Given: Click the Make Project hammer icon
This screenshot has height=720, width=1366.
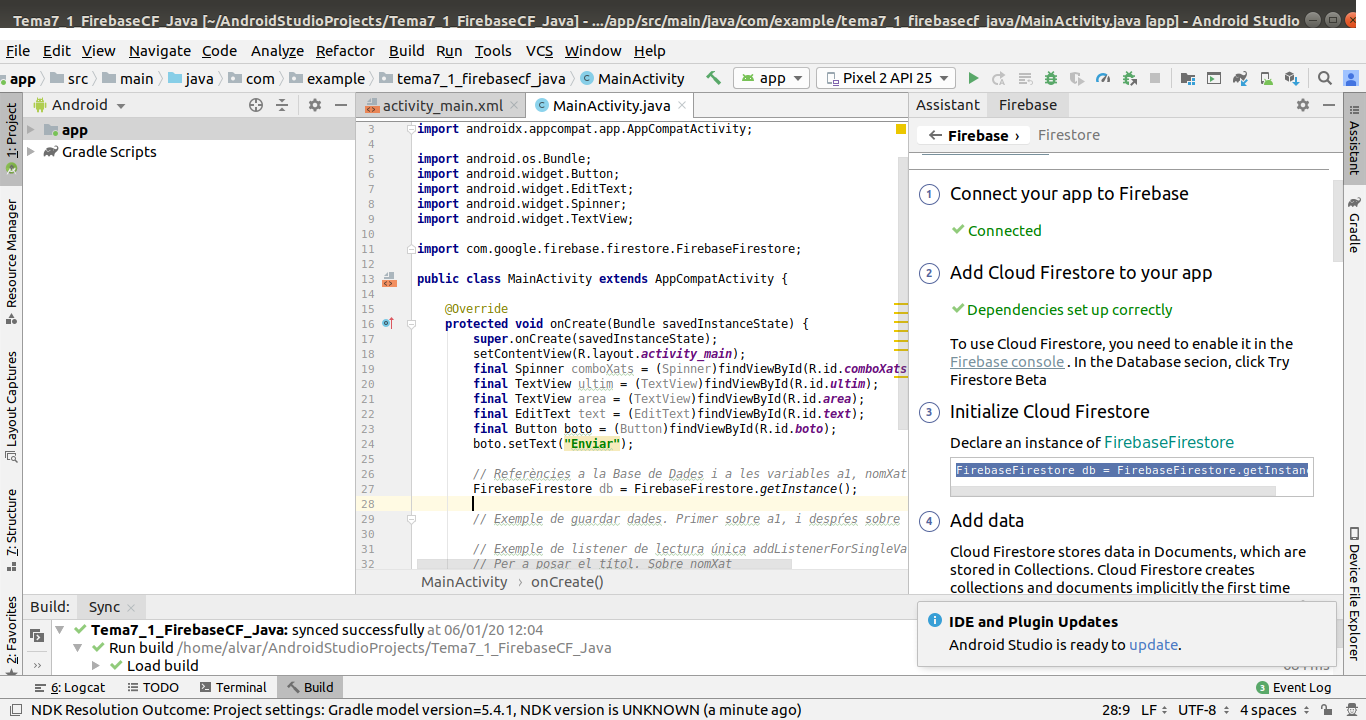Looking at the screenshot, I should [x=713, y=78].
